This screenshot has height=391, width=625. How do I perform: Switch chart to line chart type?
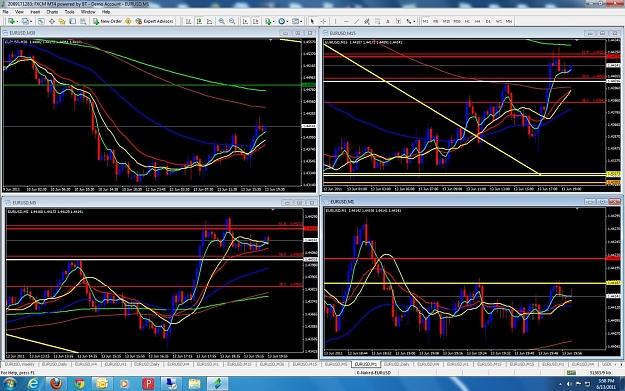(209, 21)
